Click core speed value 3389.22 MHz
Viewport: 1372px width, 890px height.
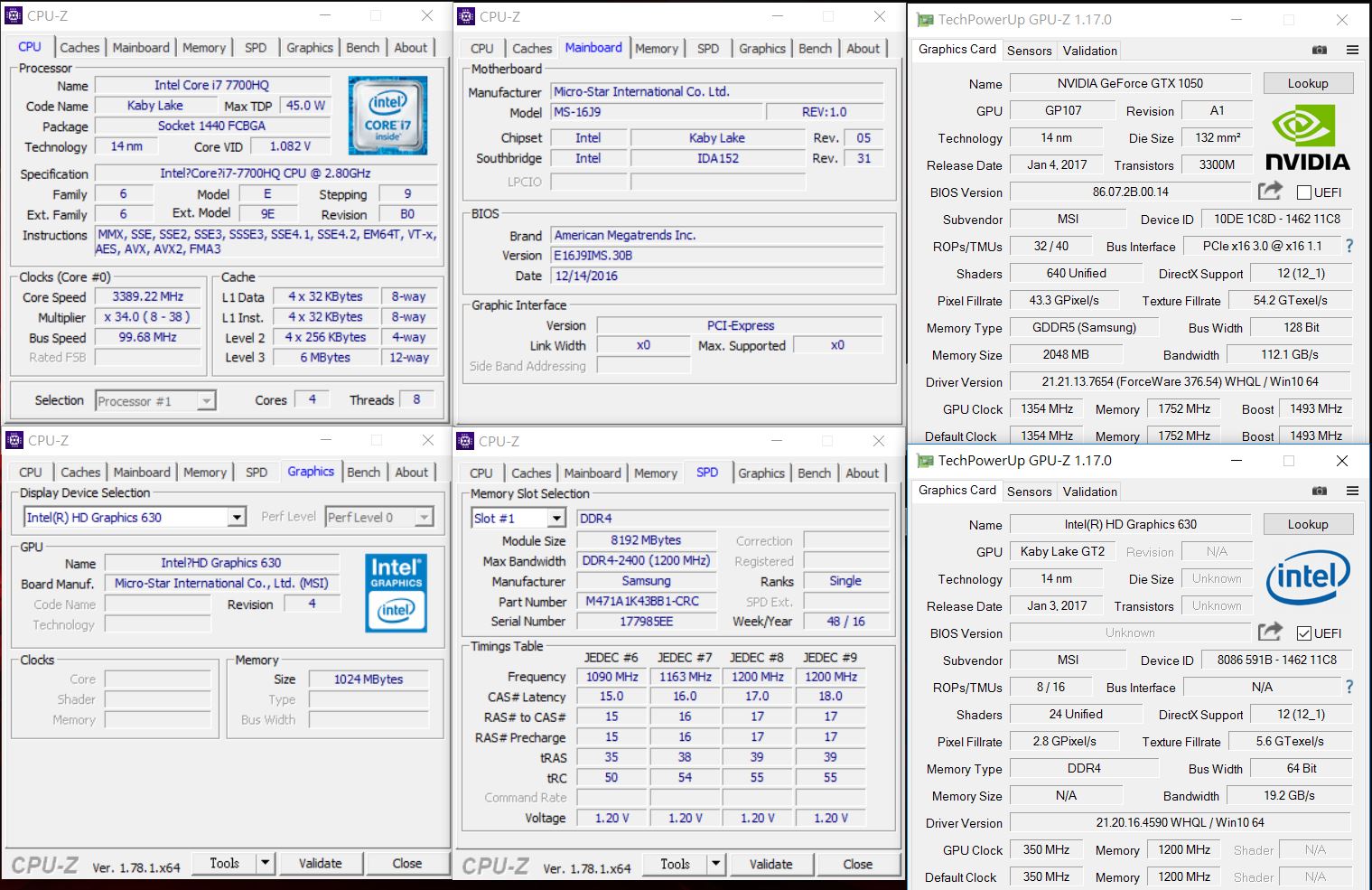pos(147,296)
